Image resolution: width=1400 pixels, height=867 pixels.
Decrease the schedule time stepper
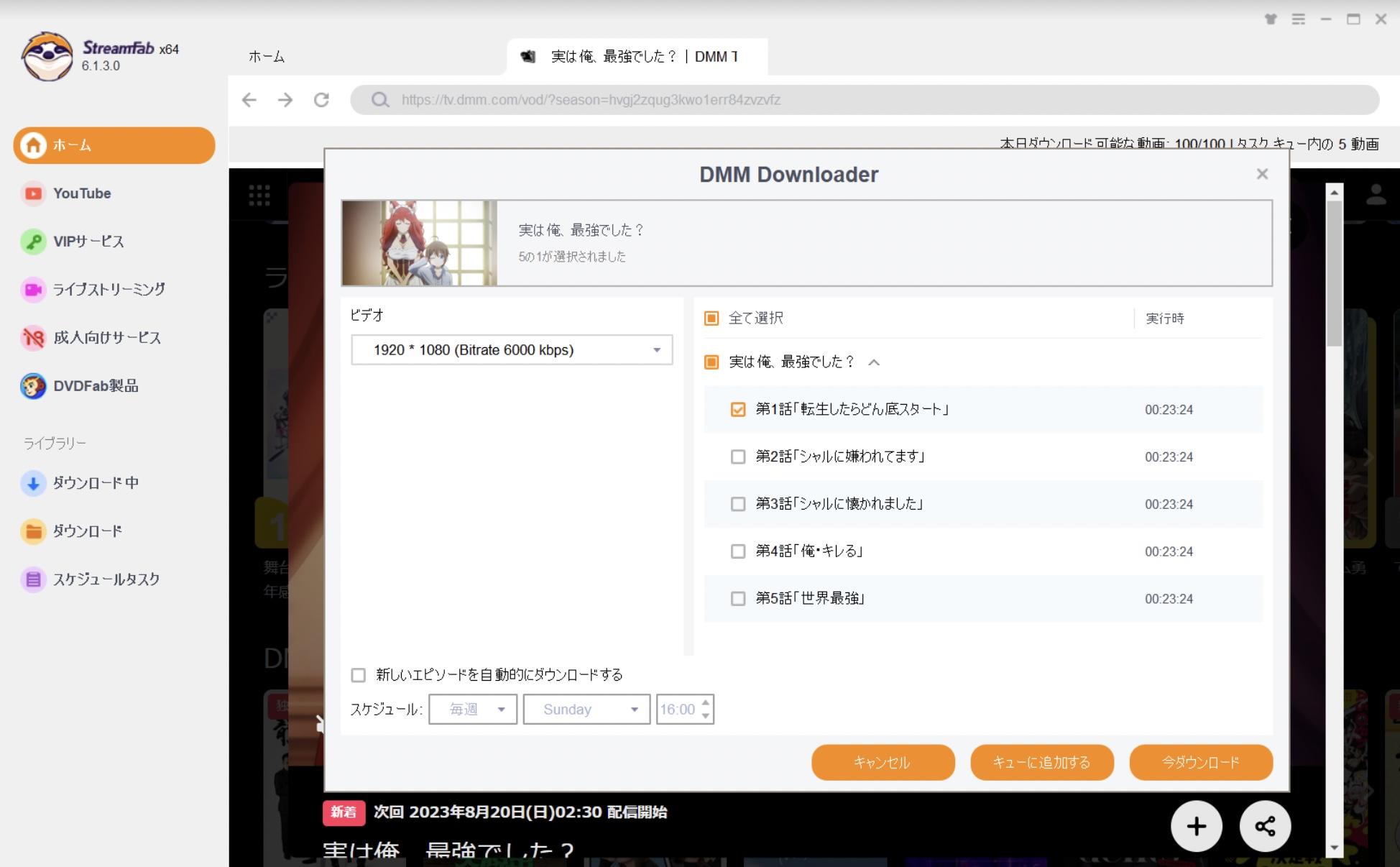pyautogui.click(x=706, y=716)
